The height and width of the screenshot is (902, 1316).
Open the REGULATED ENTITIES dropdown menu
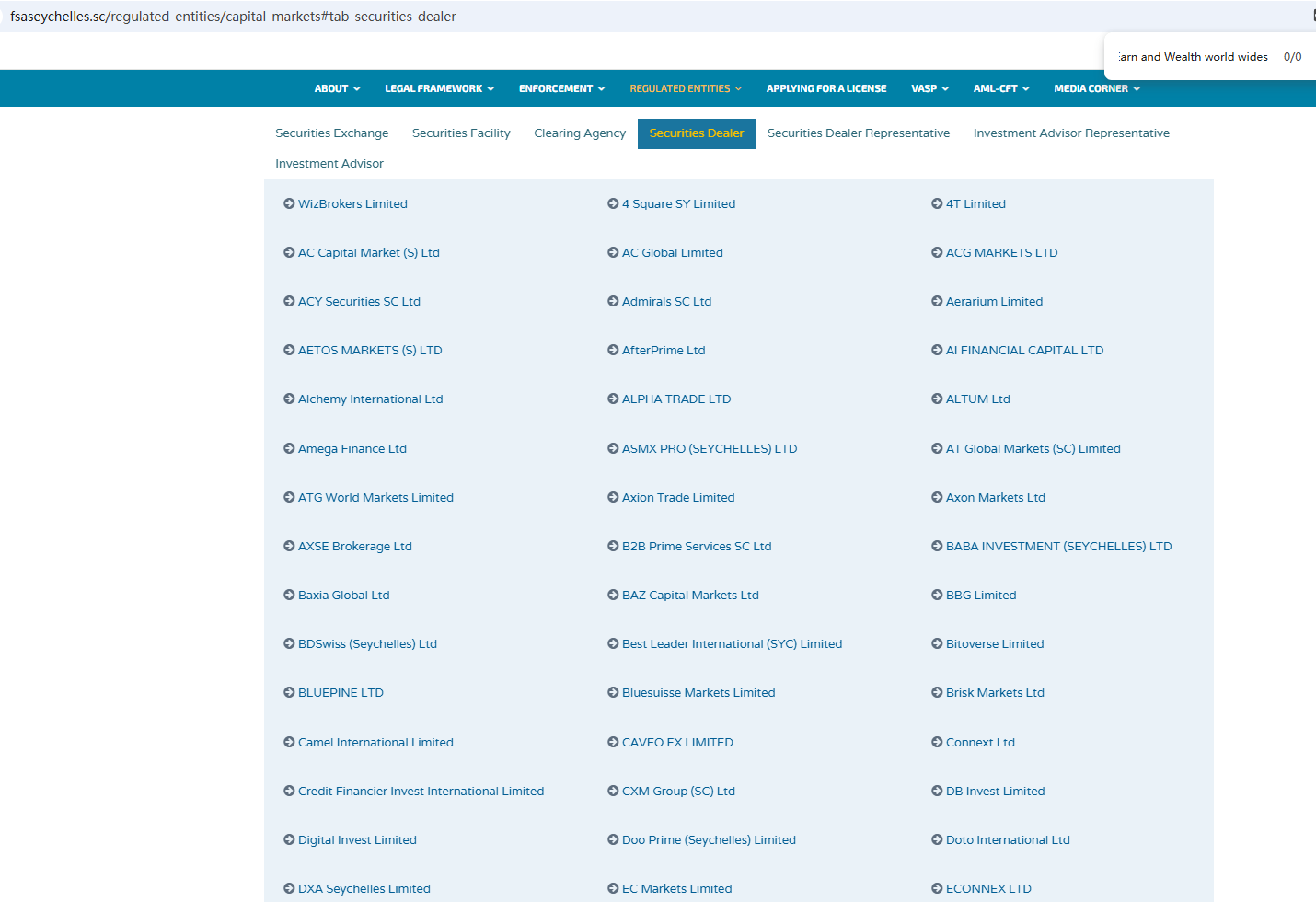click(x=686, y=88)
